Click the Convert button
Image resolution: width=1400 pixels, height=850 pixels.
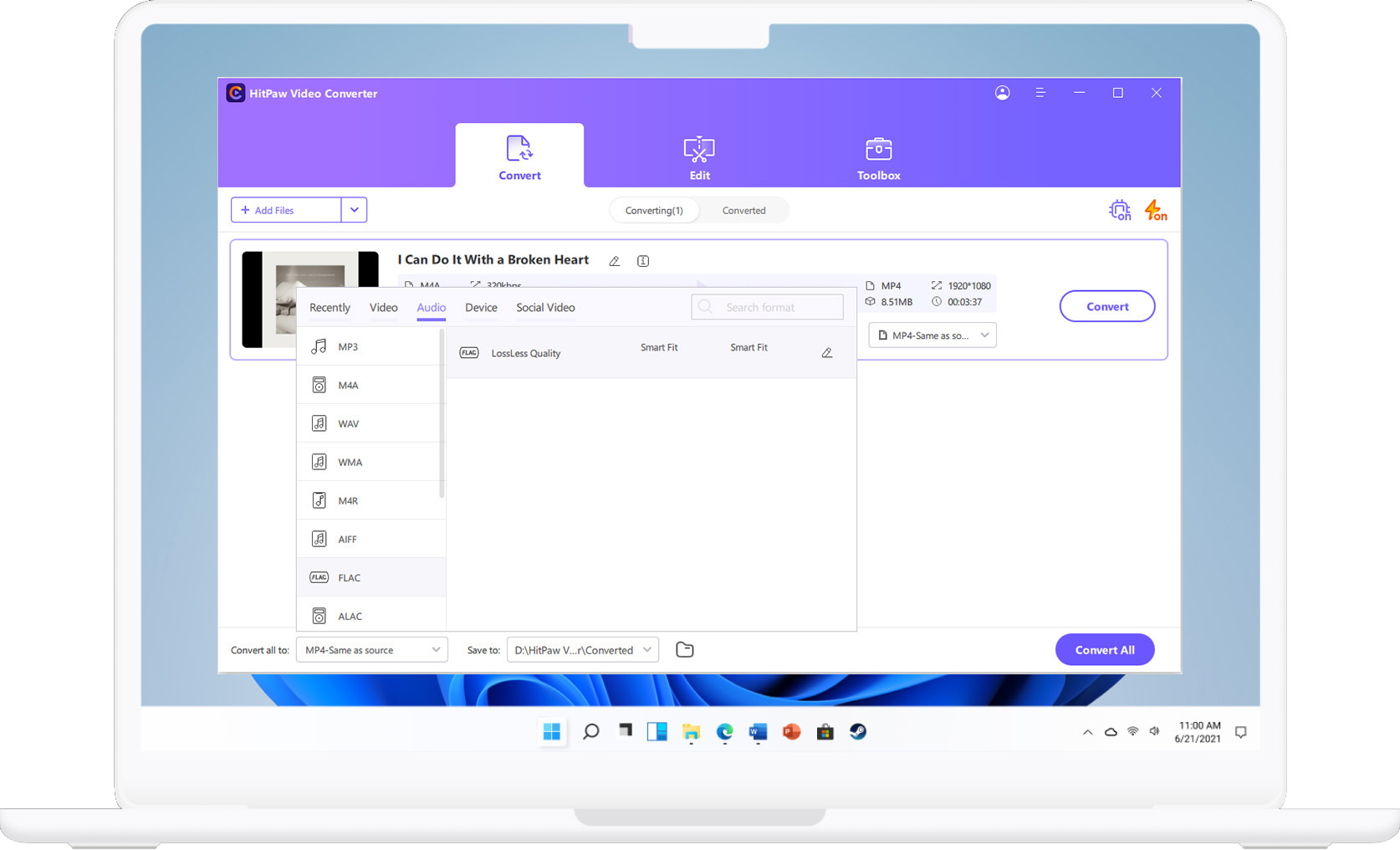click(1107, 306)
